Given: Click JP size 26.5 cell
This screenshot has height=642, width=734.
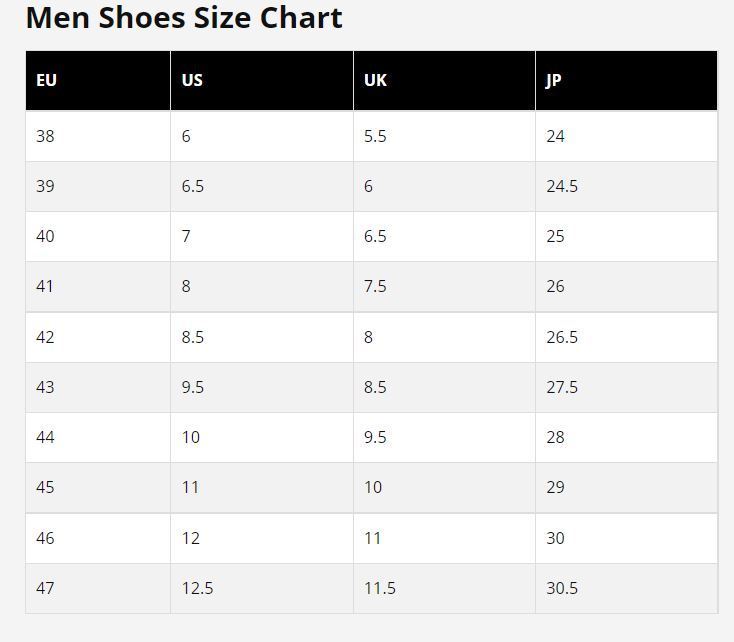Looking at the screenshot, I should point(626,337).
